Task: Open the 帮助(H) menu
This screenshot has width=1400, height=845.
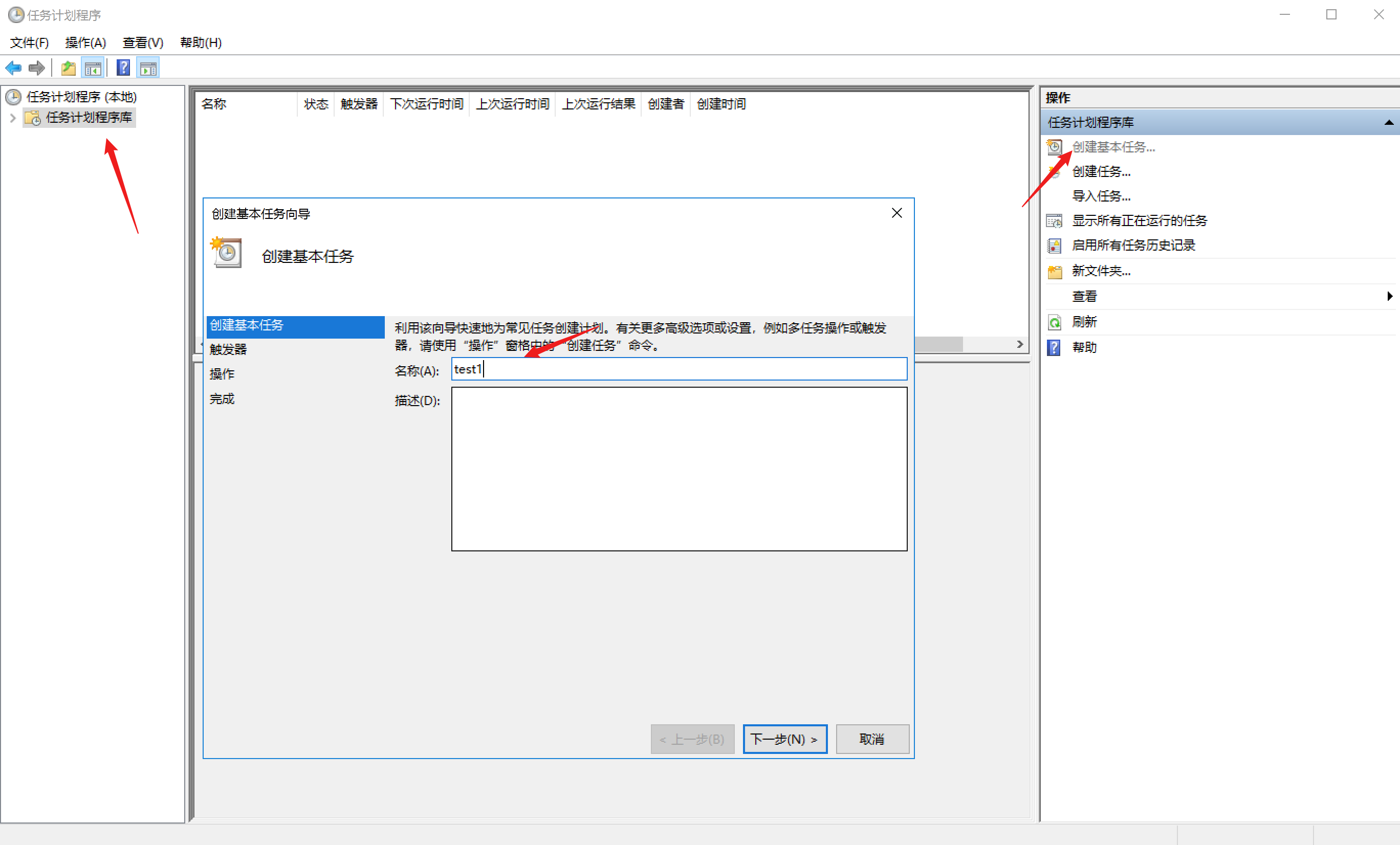Action: click(201, 42)
